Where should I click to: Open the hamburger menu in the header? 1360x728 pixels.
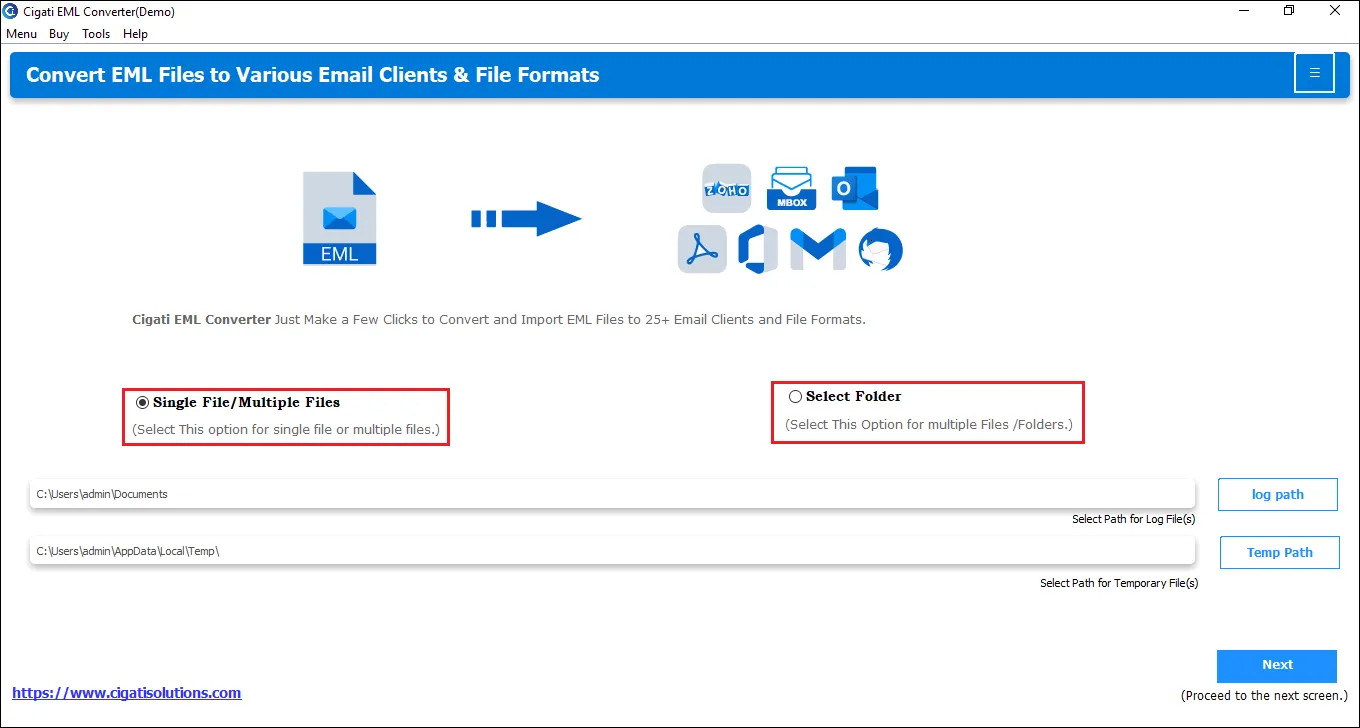(1314, 73)
